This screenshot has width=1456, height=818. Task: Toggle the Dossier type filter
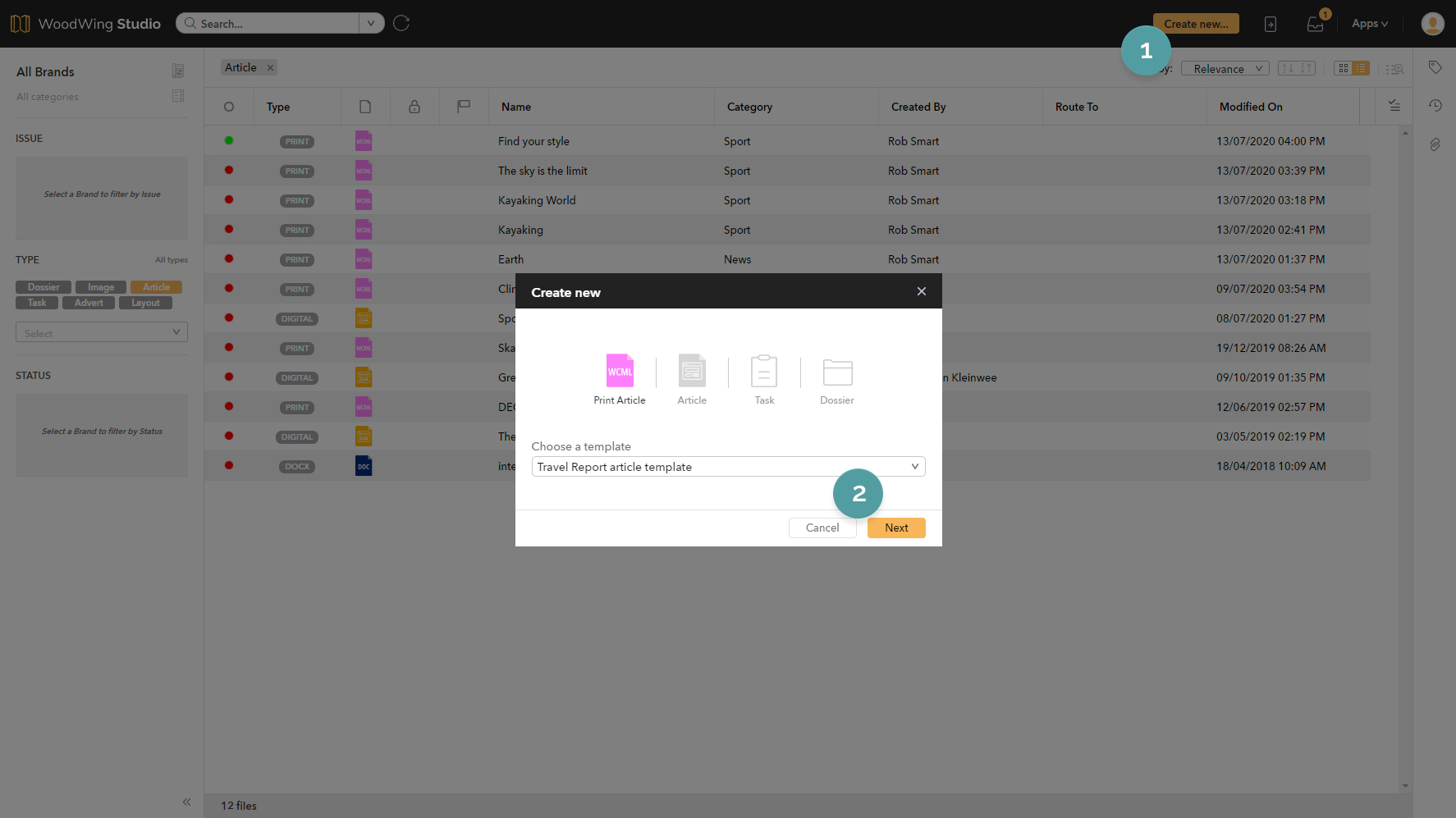coord(43,287)
